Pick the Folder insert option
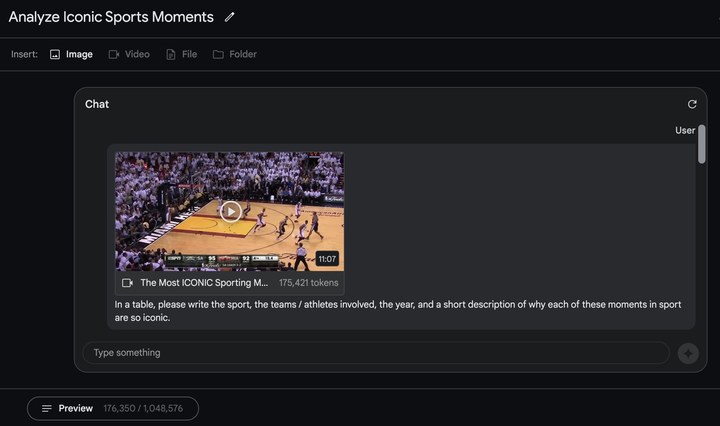Screen dimensions: 720x426 235,54
